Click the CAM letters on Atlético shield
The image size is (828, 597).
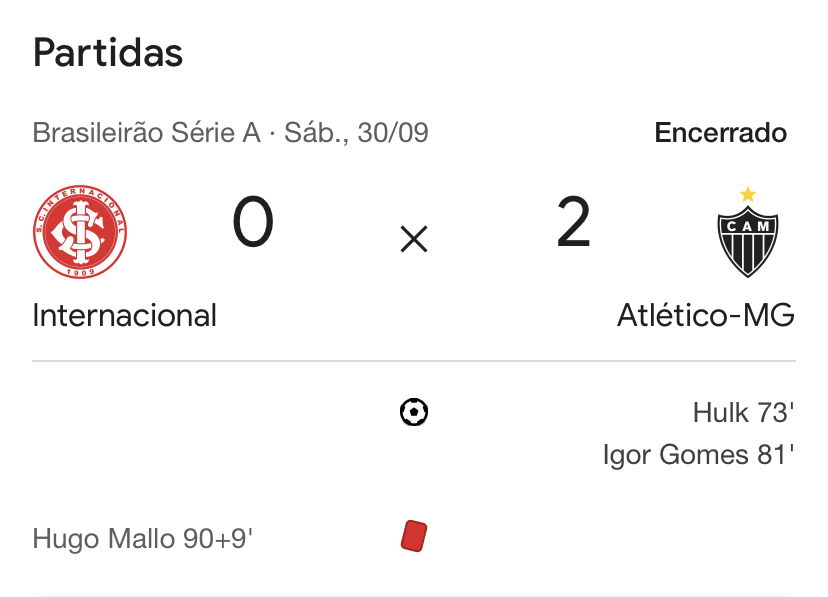click(x=748, y=226)
